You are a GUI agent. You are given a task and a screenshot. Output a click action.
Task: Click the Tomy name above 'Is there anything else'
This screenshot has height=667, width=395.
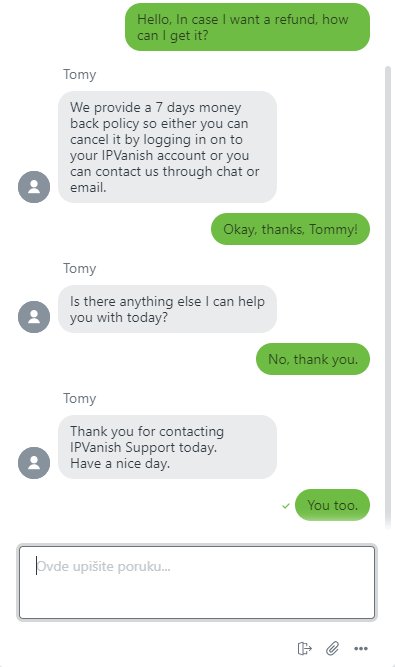pyautogui.click(x=80, y=268)
